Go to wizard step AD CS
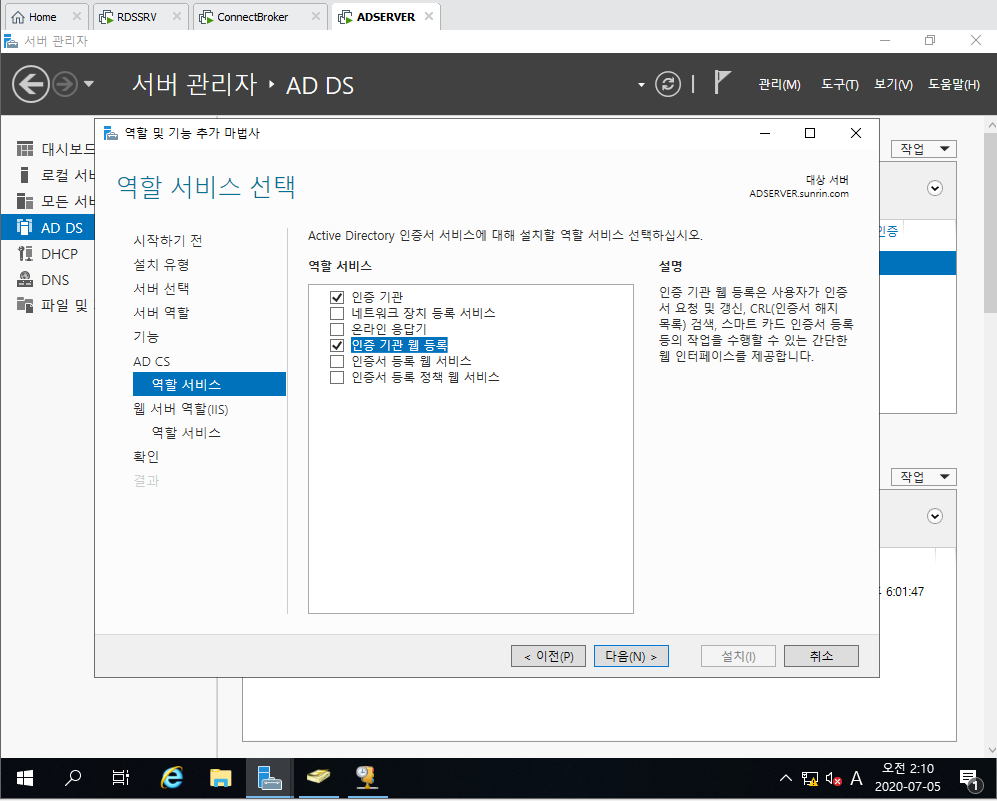The image size is (997, 801). [151, 361]
